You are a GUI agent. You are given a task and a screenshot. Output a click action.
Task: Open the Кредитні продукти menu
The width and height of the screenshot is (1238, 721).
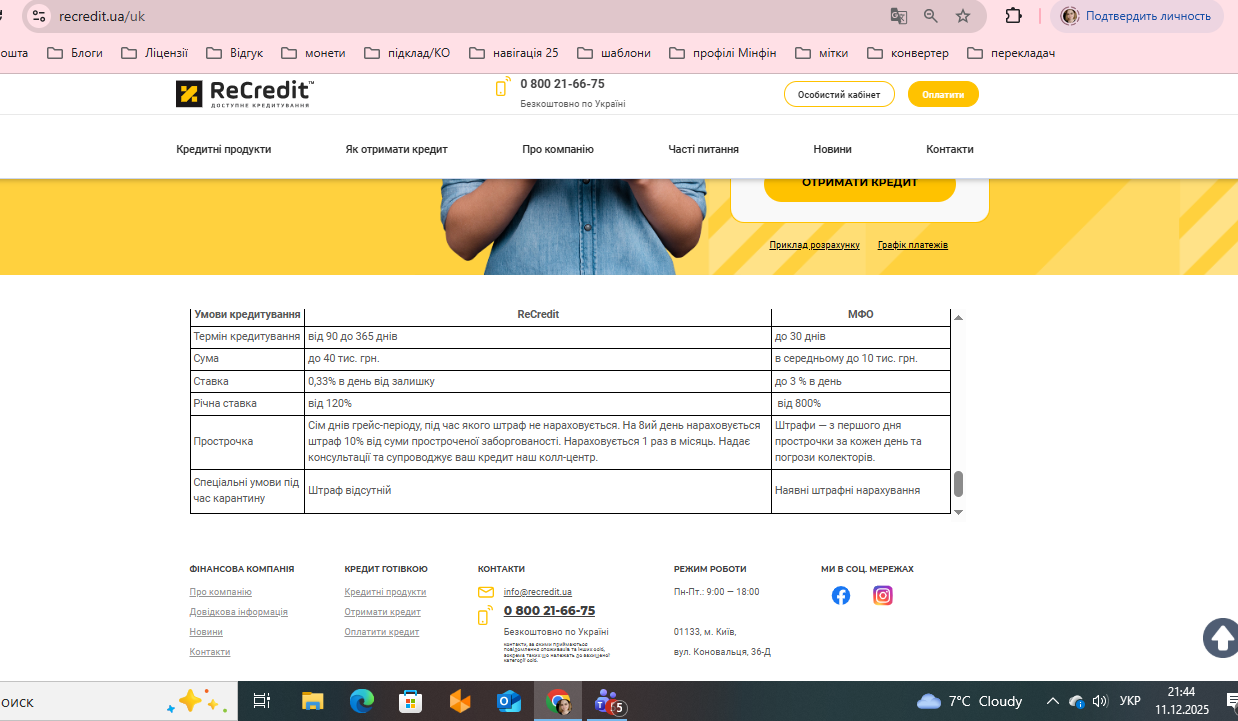click(224, 149)
